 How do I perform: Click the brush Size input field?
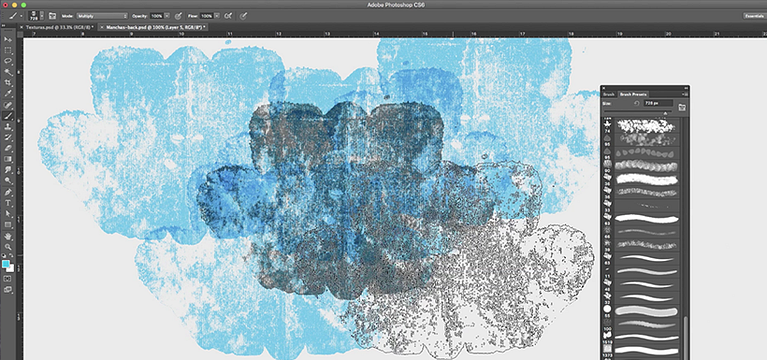coord(658,103)
